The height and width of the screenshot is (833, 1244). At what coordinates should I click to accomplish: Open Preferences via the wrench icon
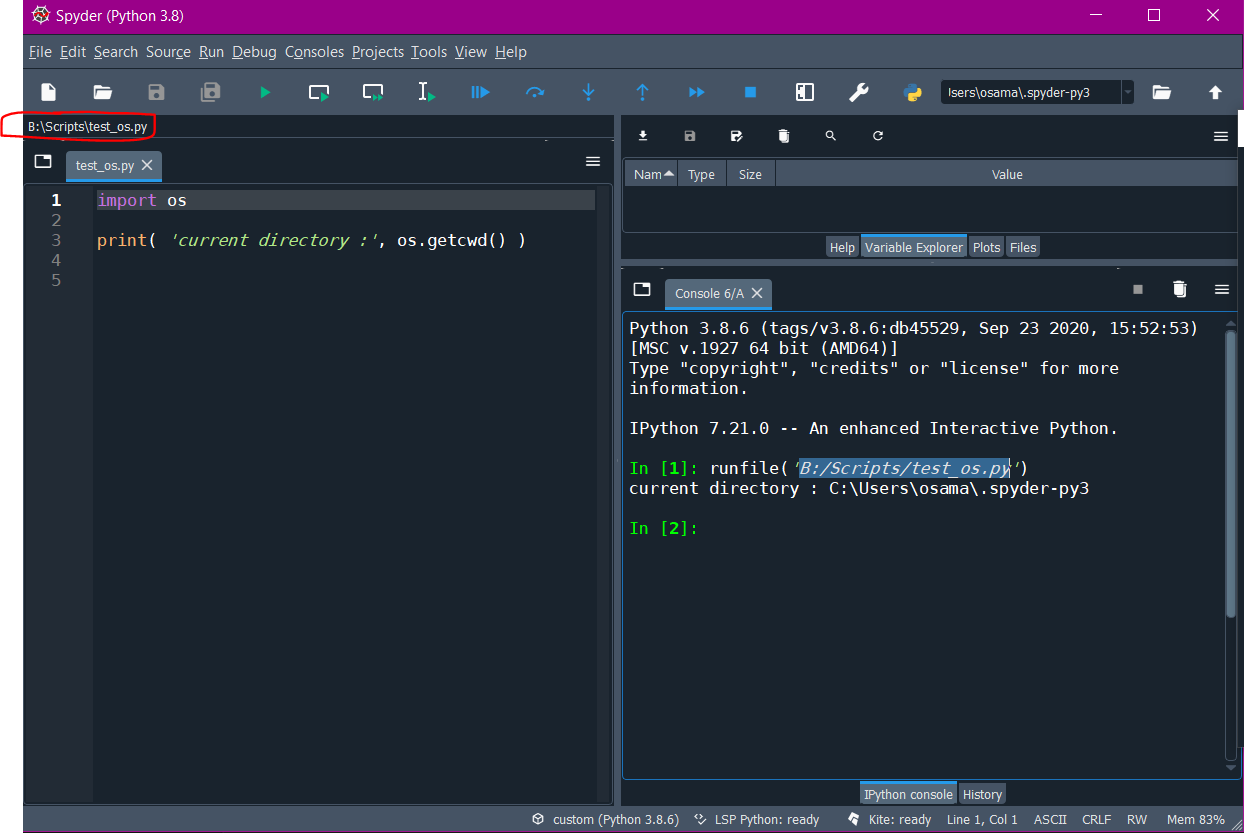pyautogui.click(x=859, y=92)
